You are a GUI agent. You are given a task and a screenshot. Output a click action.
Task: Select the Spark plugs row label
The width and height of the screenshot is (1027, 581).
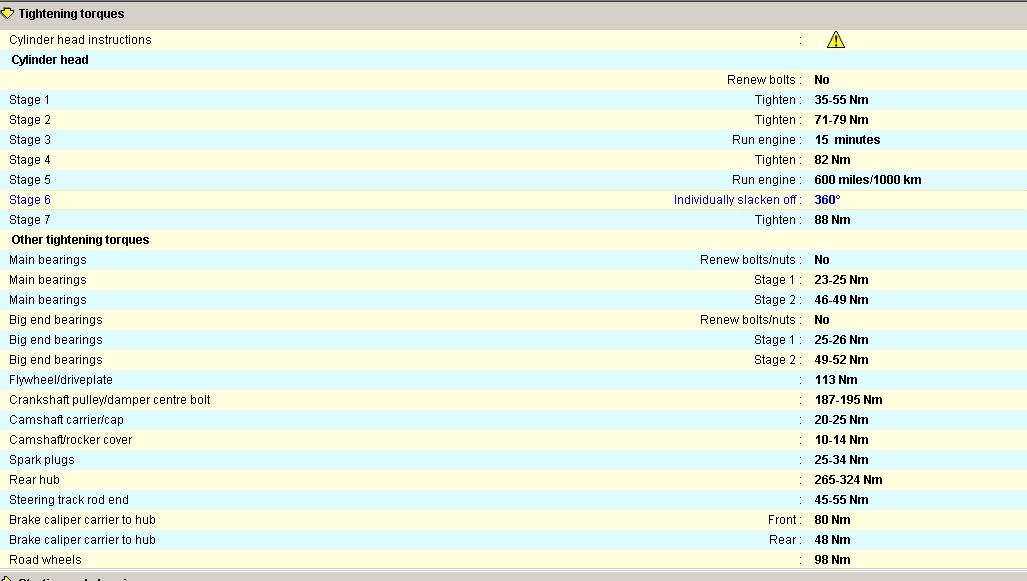pos(42,460)
